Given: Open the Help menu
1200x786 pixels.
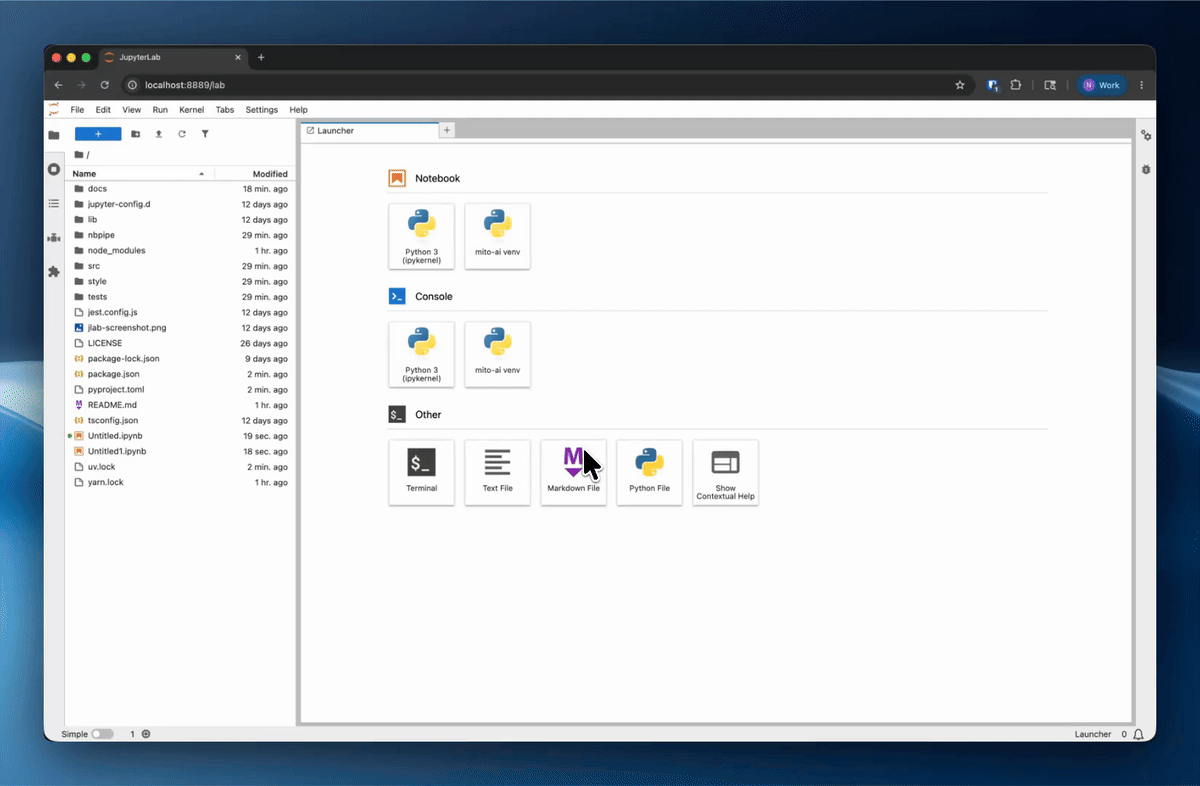Looking at the screenshot, I should coord(298,110).
